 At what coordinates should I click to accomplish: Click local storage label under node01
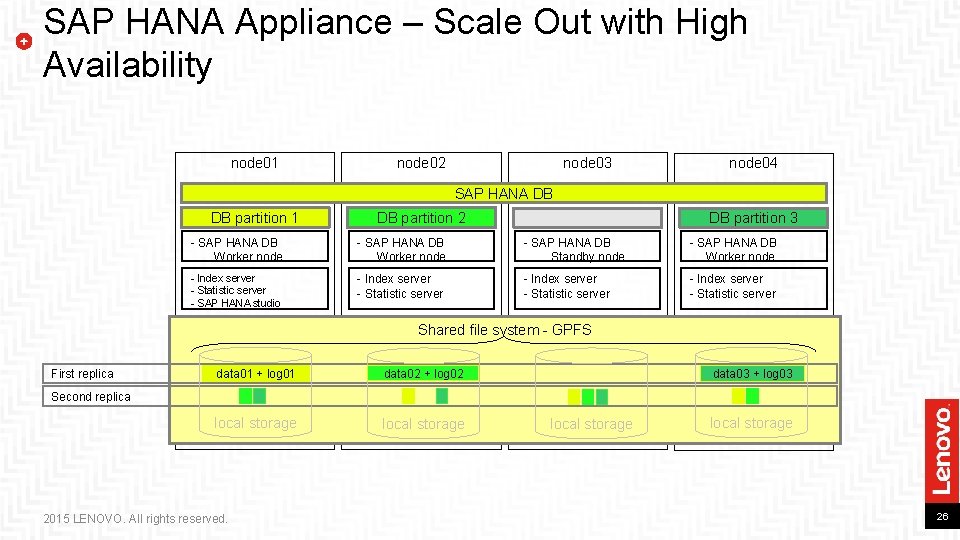click(x=255, y=423)
